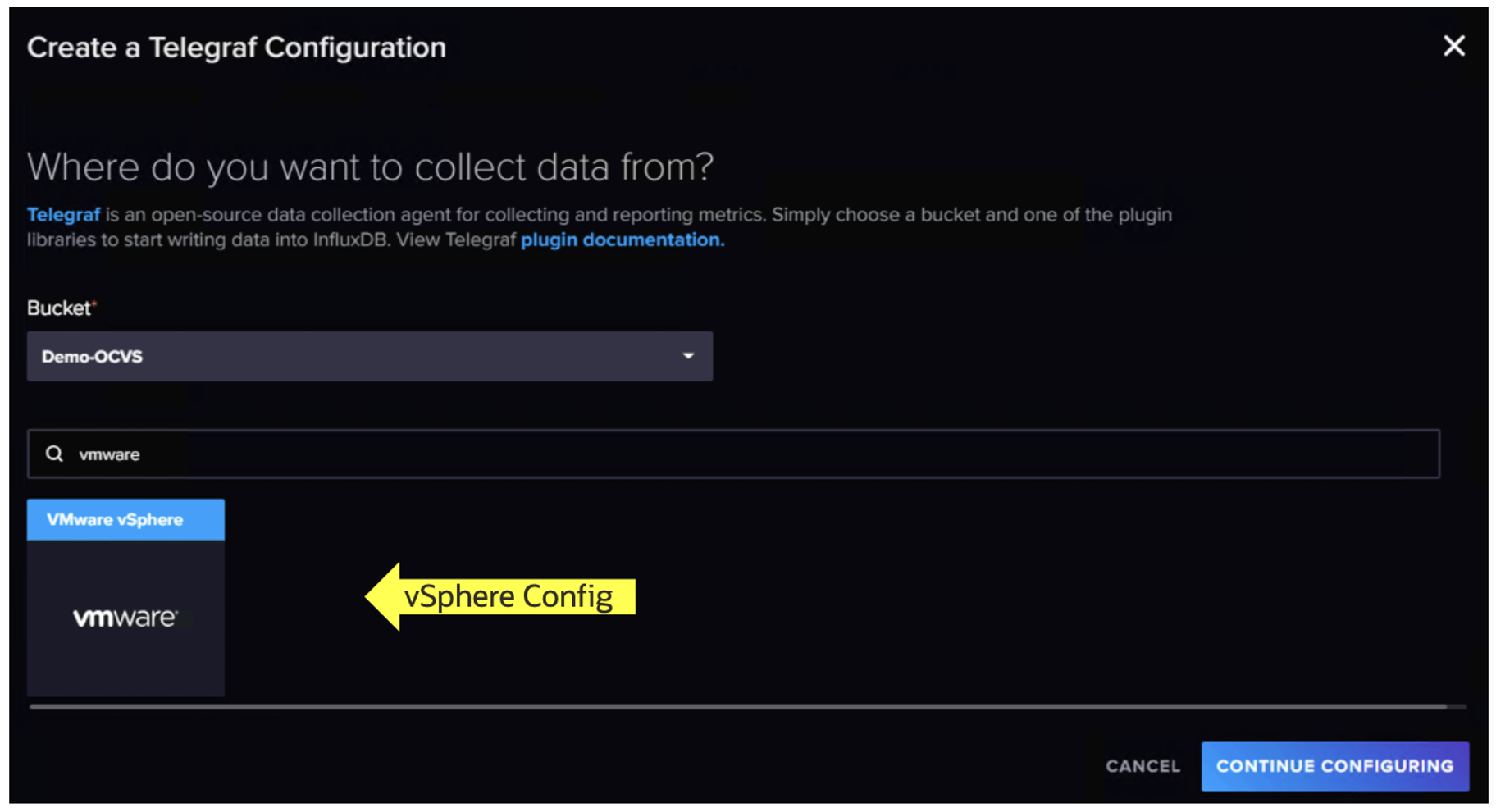Viewport: 1496px width, 812px height.
Task: Close the Telegraf Configuration dialog
Action: coord(1453,46)
